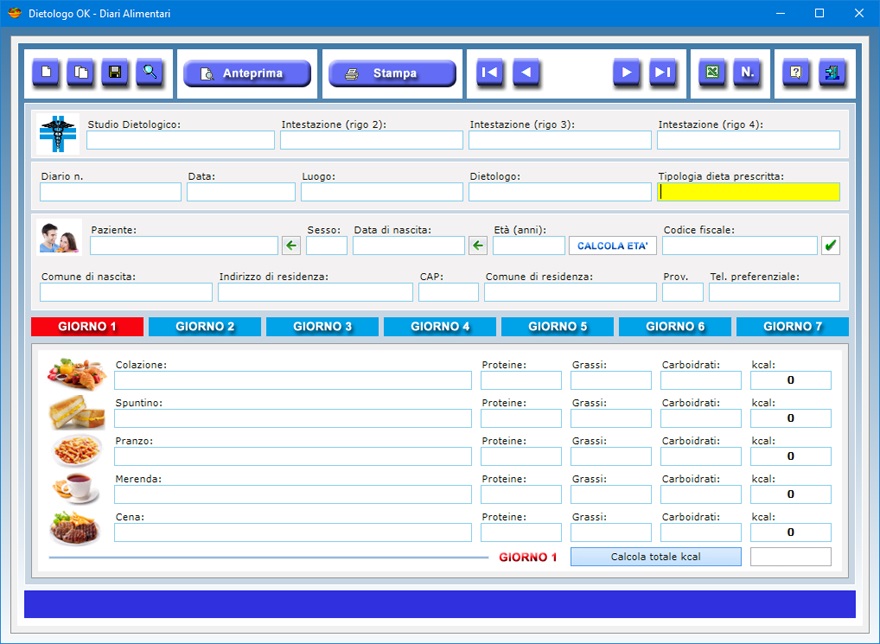Click the Colazione kcal field
Screen dimensions: 880x644
click(x=791, y=381)
